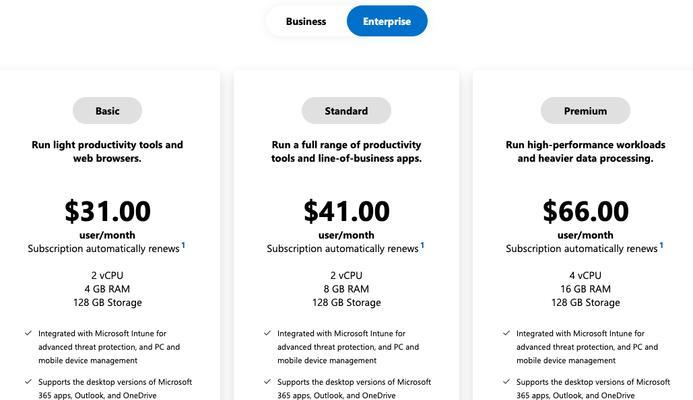Click the Microsoft 365 apps checkmark in Standard
The height and width of the screenshot is (400, 693).
pos(267,381)
